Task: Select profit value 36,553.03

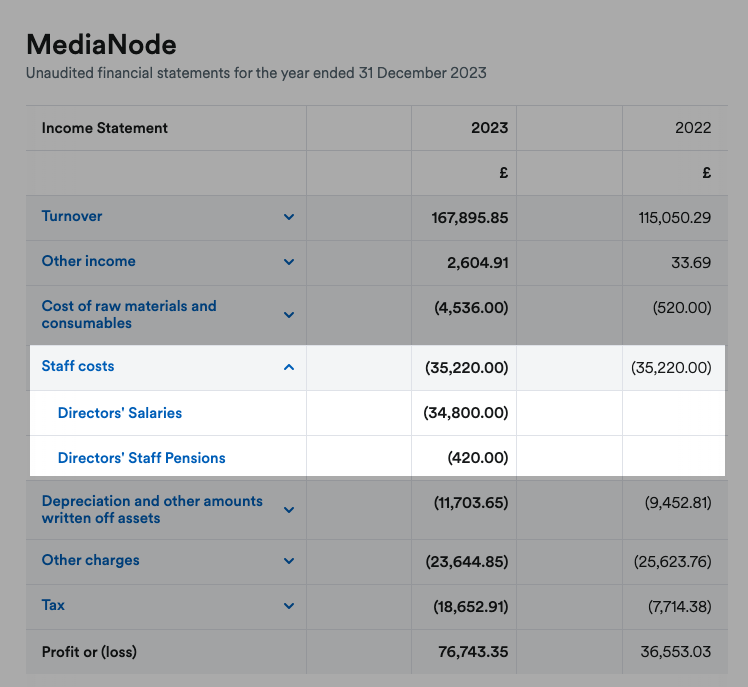Action: 675,652
